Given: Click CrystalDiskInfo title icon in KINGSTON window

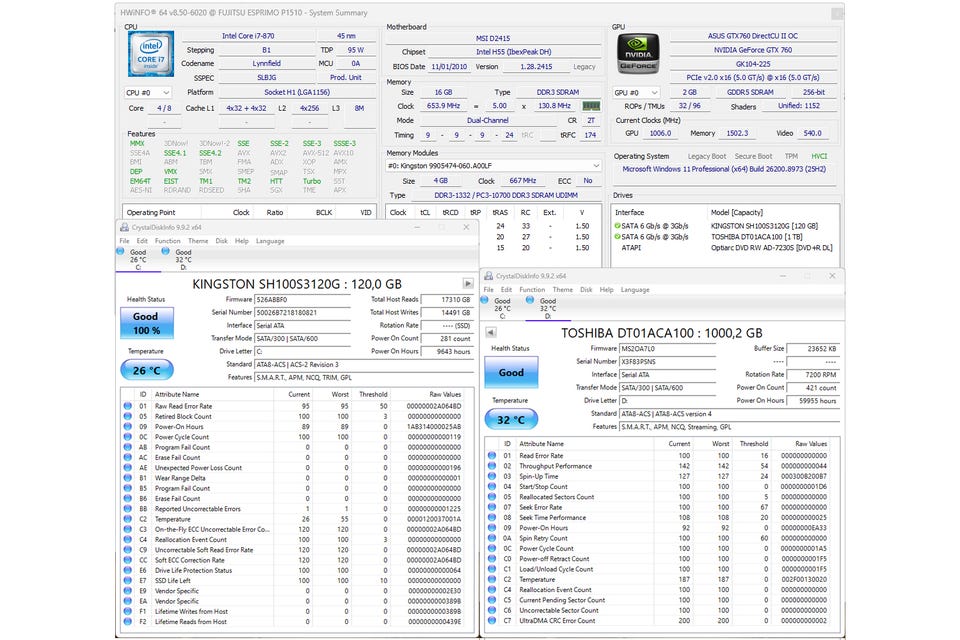Looking at the screenshot, I should coord(124,227).
